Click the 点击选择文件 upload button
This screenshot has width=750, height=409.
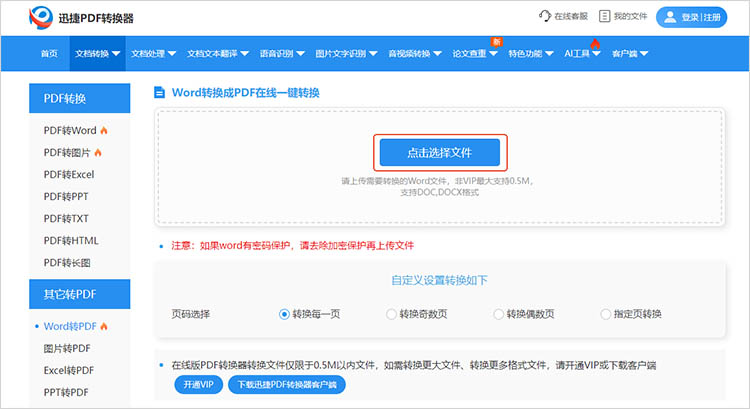click(440, 153)
